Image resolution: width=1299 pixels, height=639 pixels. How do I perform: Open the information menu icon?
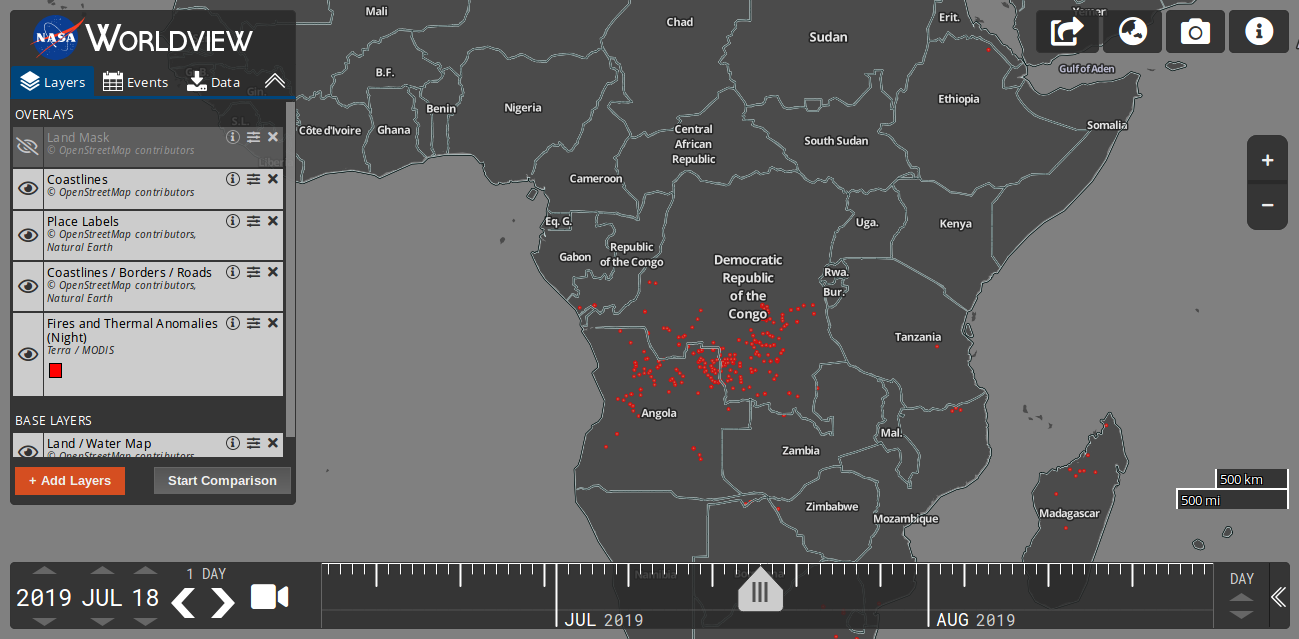pyautogui.click(x=1258, y=32)
